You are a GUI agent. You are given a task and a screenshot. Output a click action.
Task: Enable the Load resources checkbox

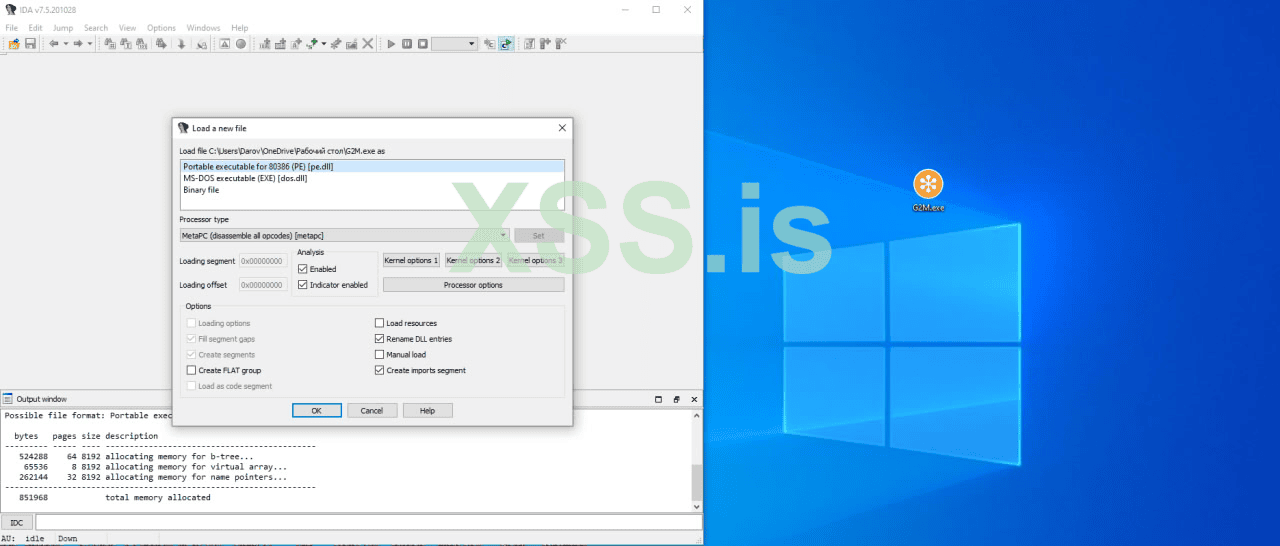(x=379, y=323)
